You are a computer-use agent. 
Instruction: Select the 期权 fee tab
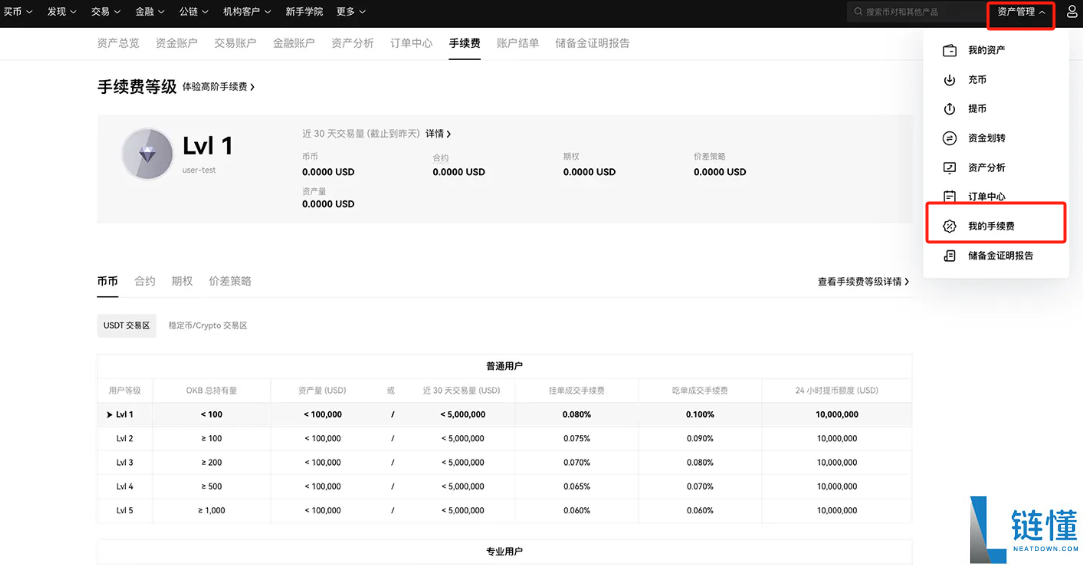coord(182,281)
